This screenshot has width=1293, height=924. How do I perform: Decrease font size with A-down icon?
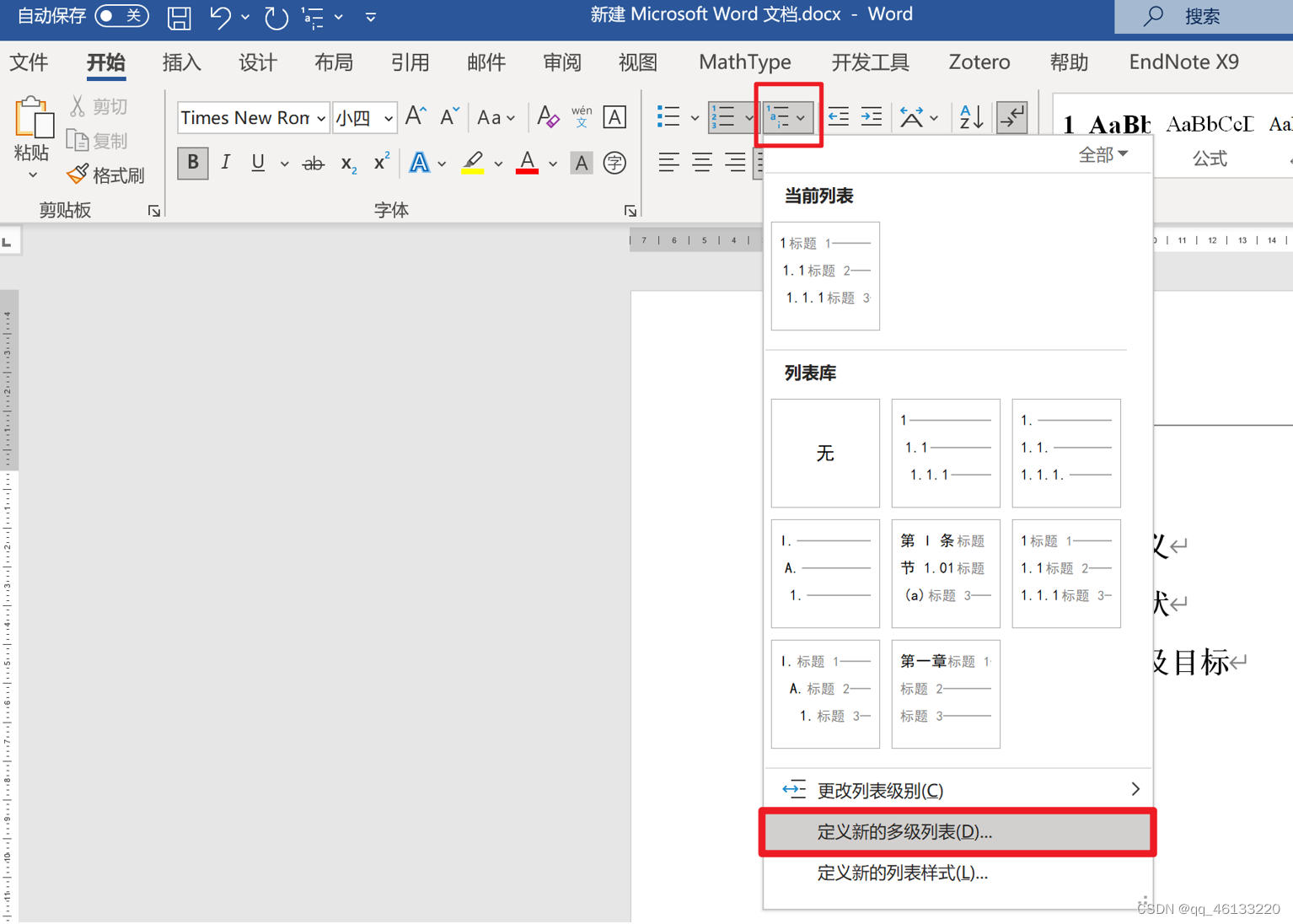(x=449, y=116)
